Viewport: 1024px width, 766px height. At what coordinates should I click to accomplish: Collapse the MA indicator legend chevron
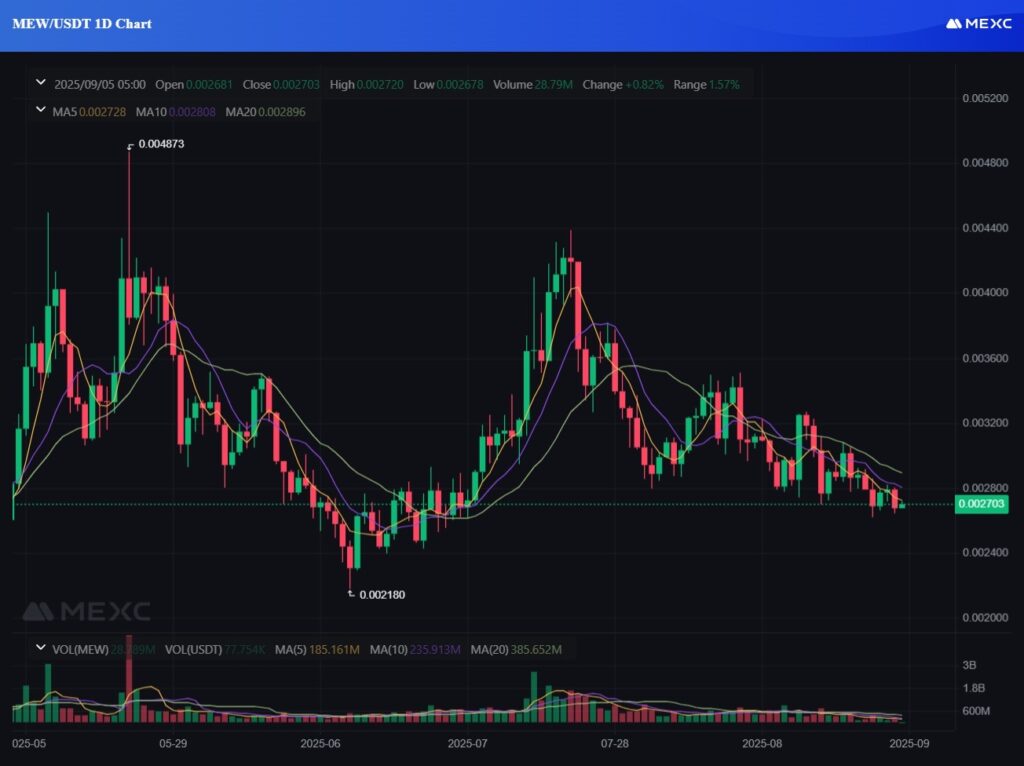(40, 110)
